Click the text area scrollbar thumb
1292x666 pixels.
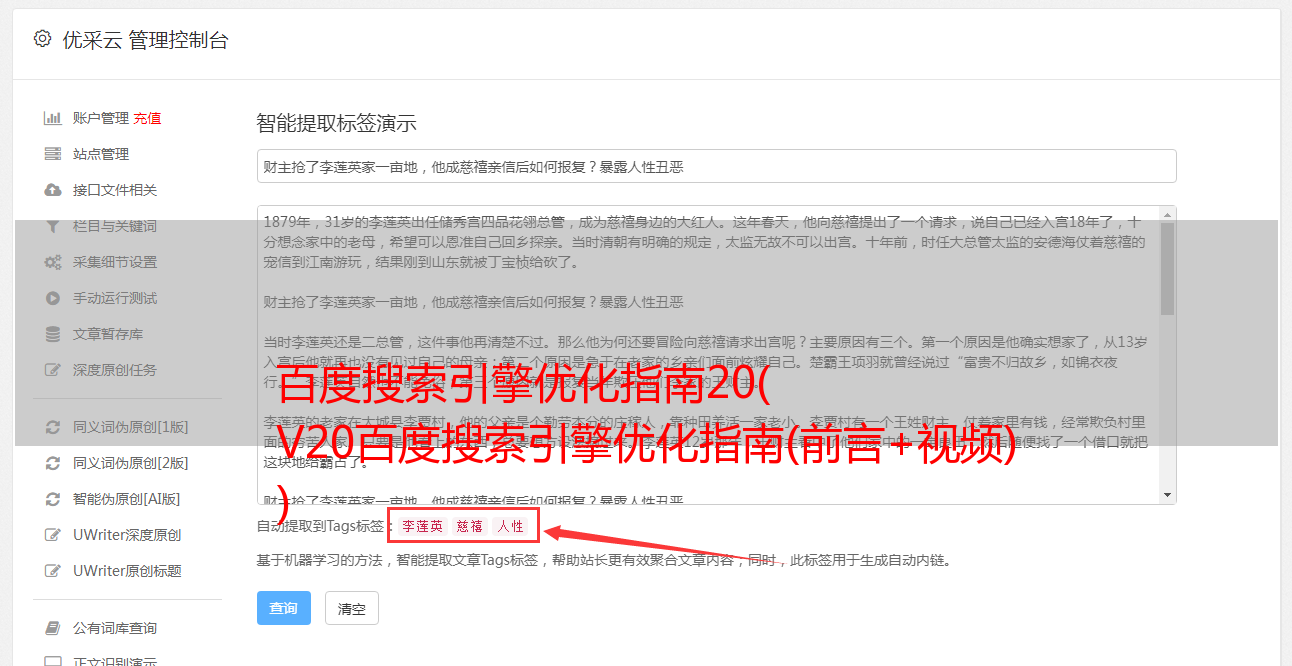pyautogui.click(x=1168, y=268)
